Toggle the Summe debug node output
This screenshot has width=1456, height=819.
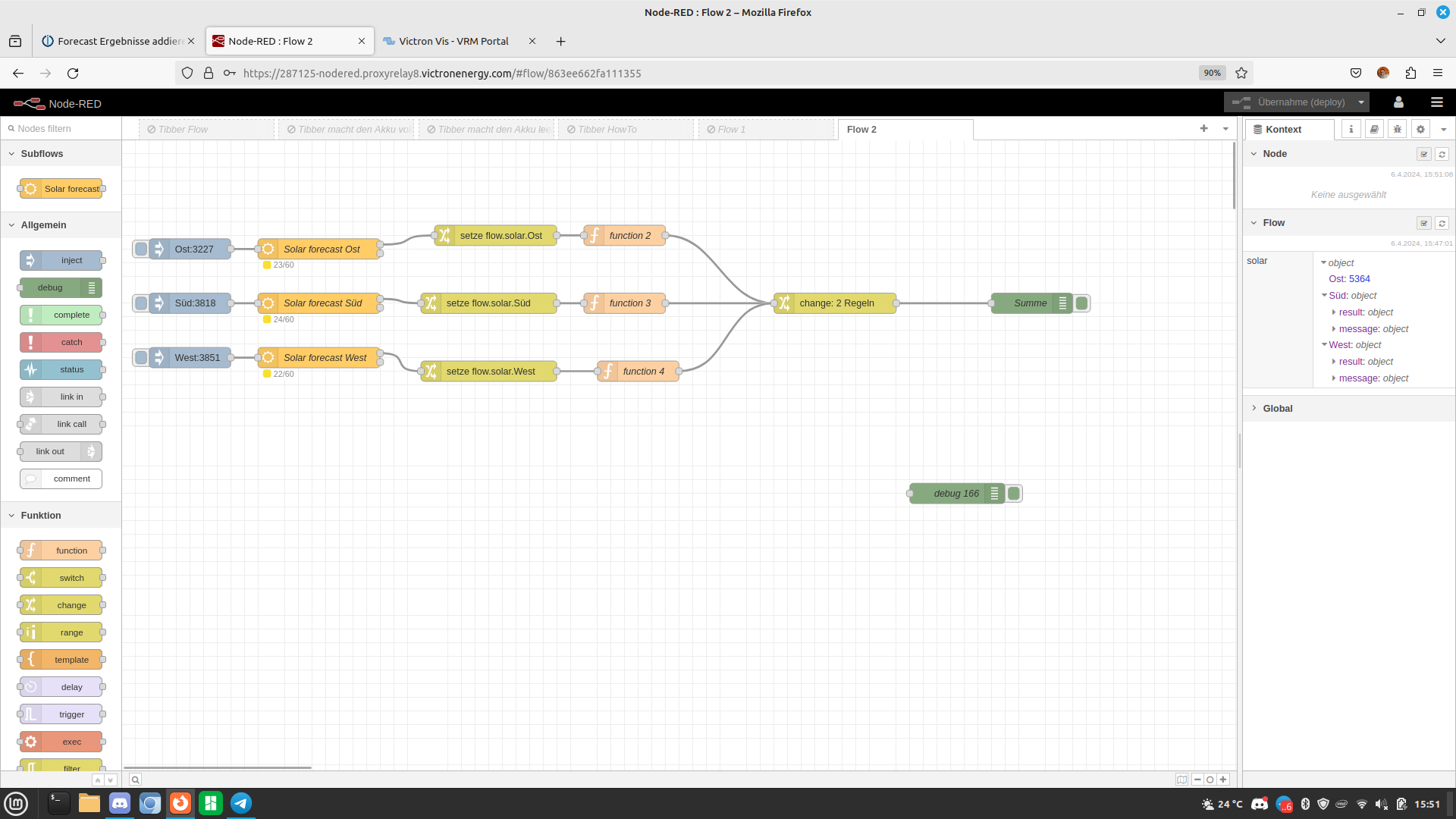(x=1081, y=303)
